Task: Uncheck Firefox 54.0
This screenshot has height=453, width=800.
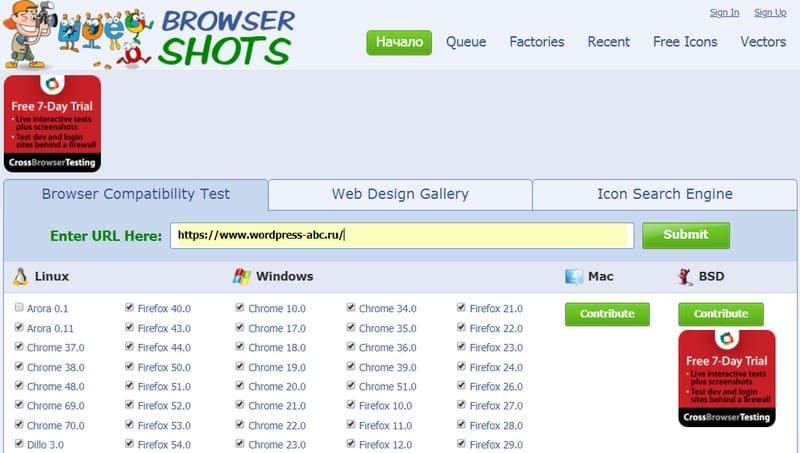Action: [x=129, y=443]
